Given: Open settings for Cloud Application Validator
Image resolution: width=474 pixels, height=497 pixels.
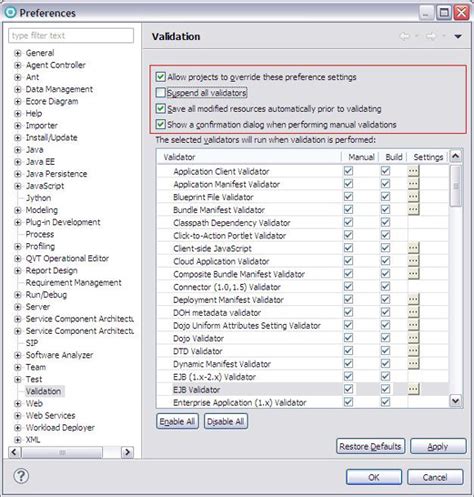Looking at the screenshot, I should click(413, 261).
